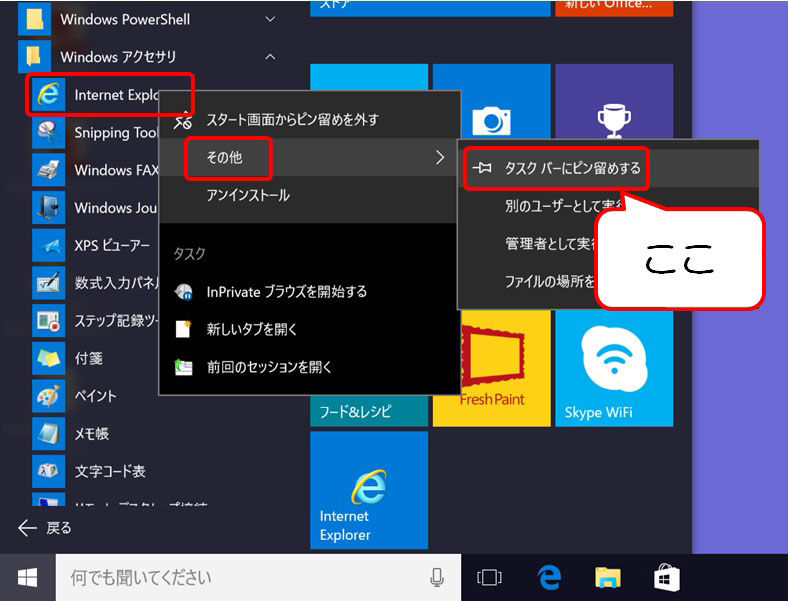The image size is (788, 601).
Task: Select スタート画面からピン留めを外す
Action: click(x=310, y=120)
